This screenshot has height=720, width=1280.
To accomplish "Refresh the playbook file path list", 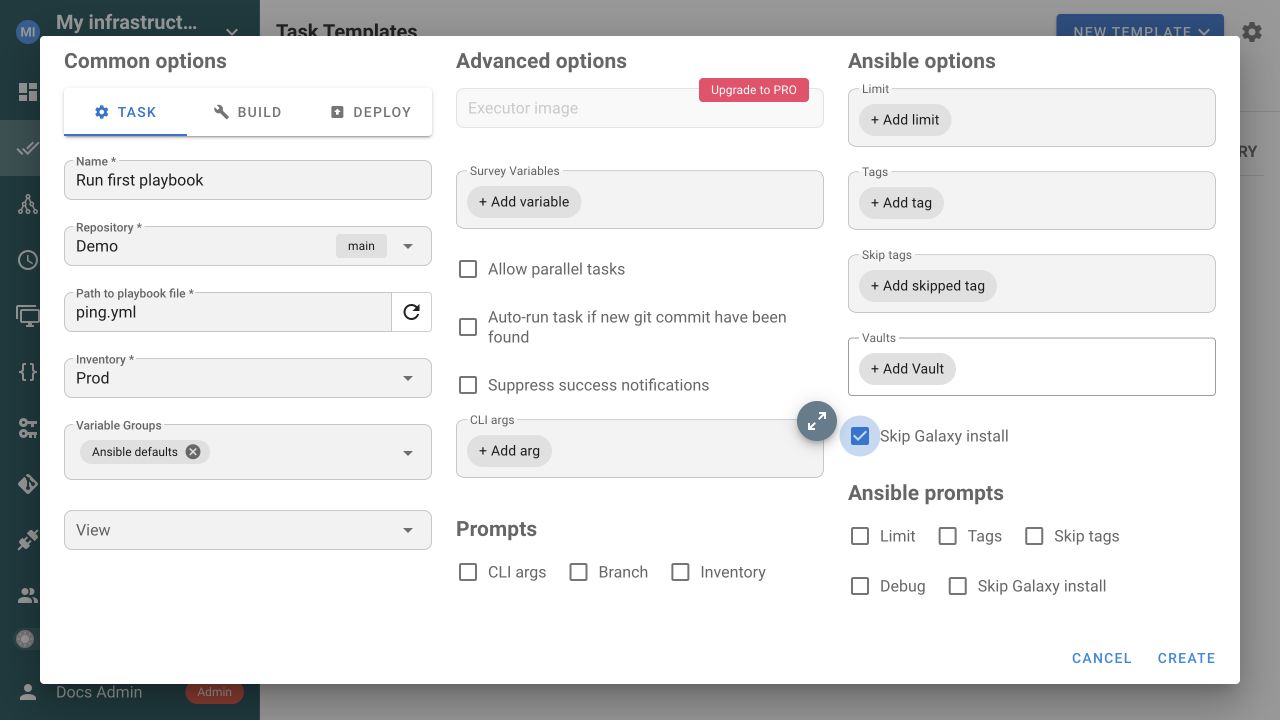I will (x=411, y=312).
